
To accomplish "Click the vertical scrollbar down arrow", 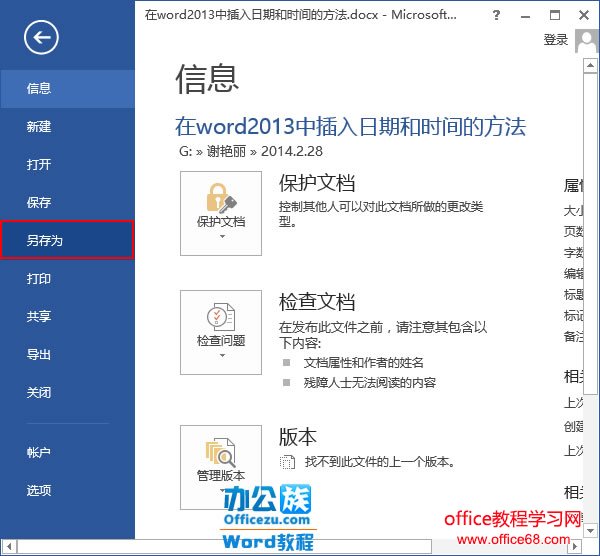I will [x=590, y=530].
